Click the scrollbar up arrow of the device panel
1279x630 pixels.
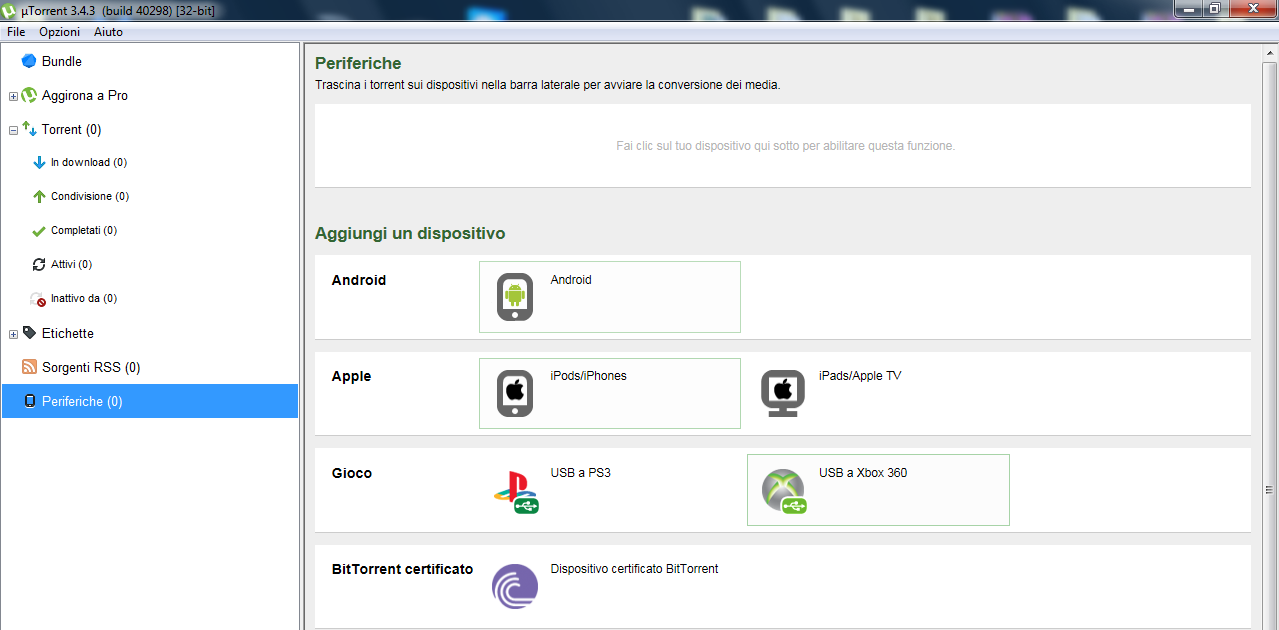[1270, 52]
